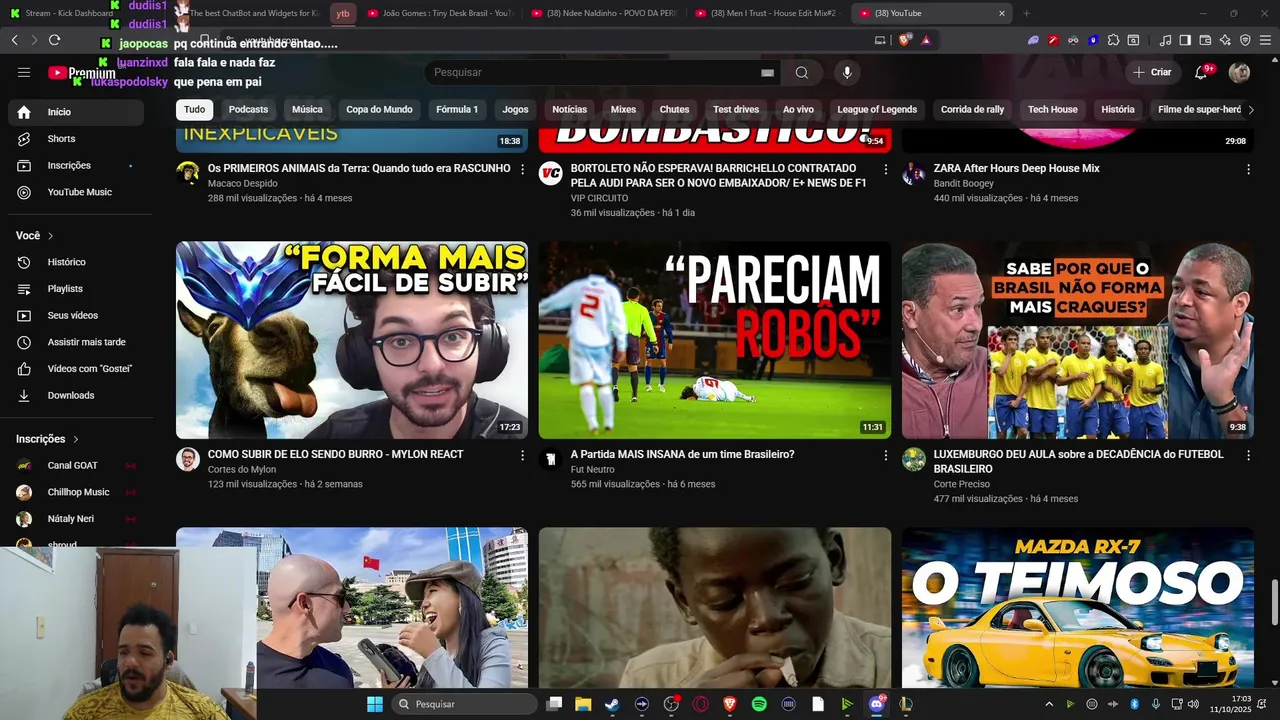
Task: Open Steam from the taskbar
Action: coord(612,704)
